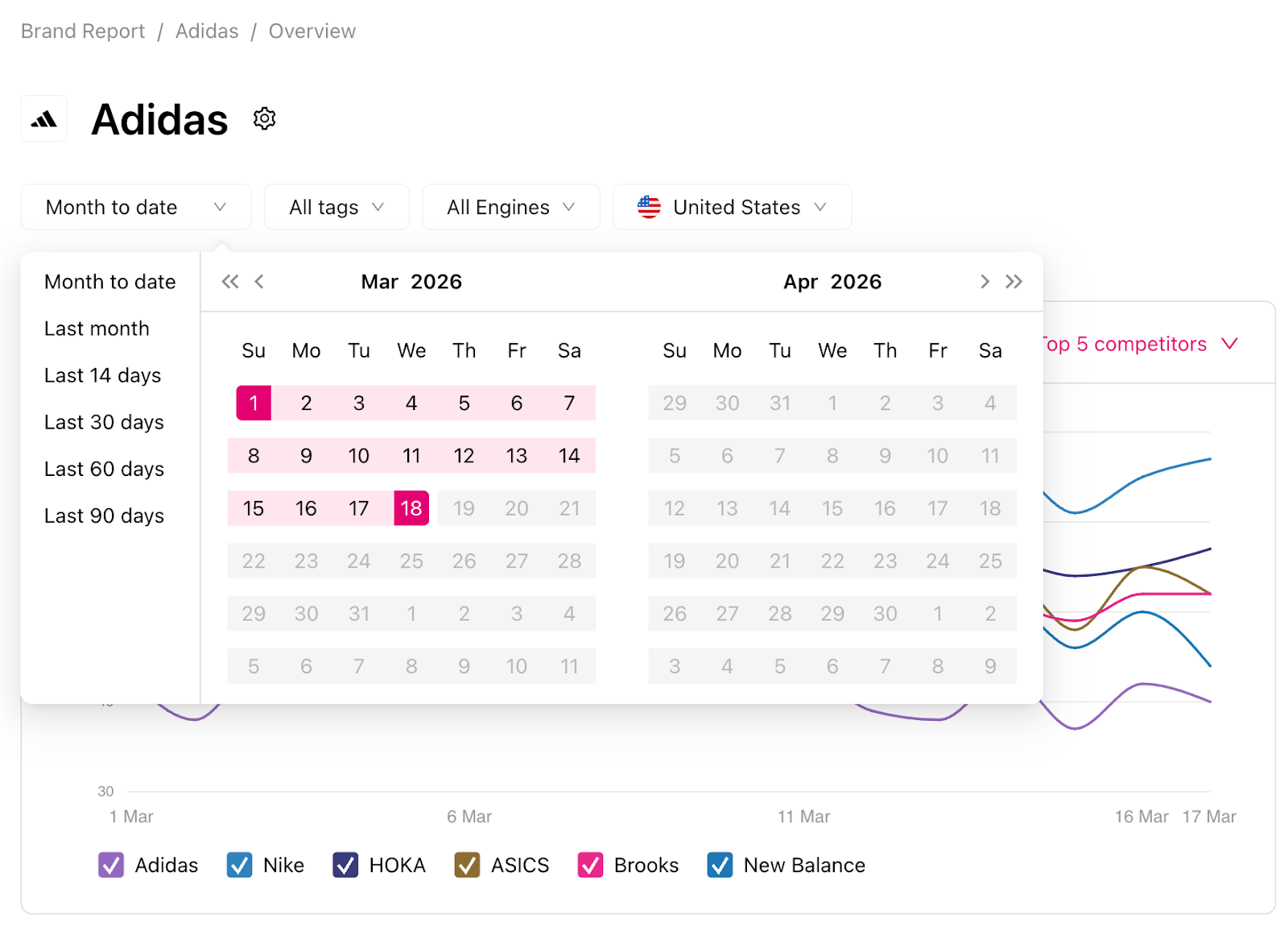Screen dimensions: 1288x927
Task: Uncheck the Adidas series checkbox
Action: (x=111, y=864)
